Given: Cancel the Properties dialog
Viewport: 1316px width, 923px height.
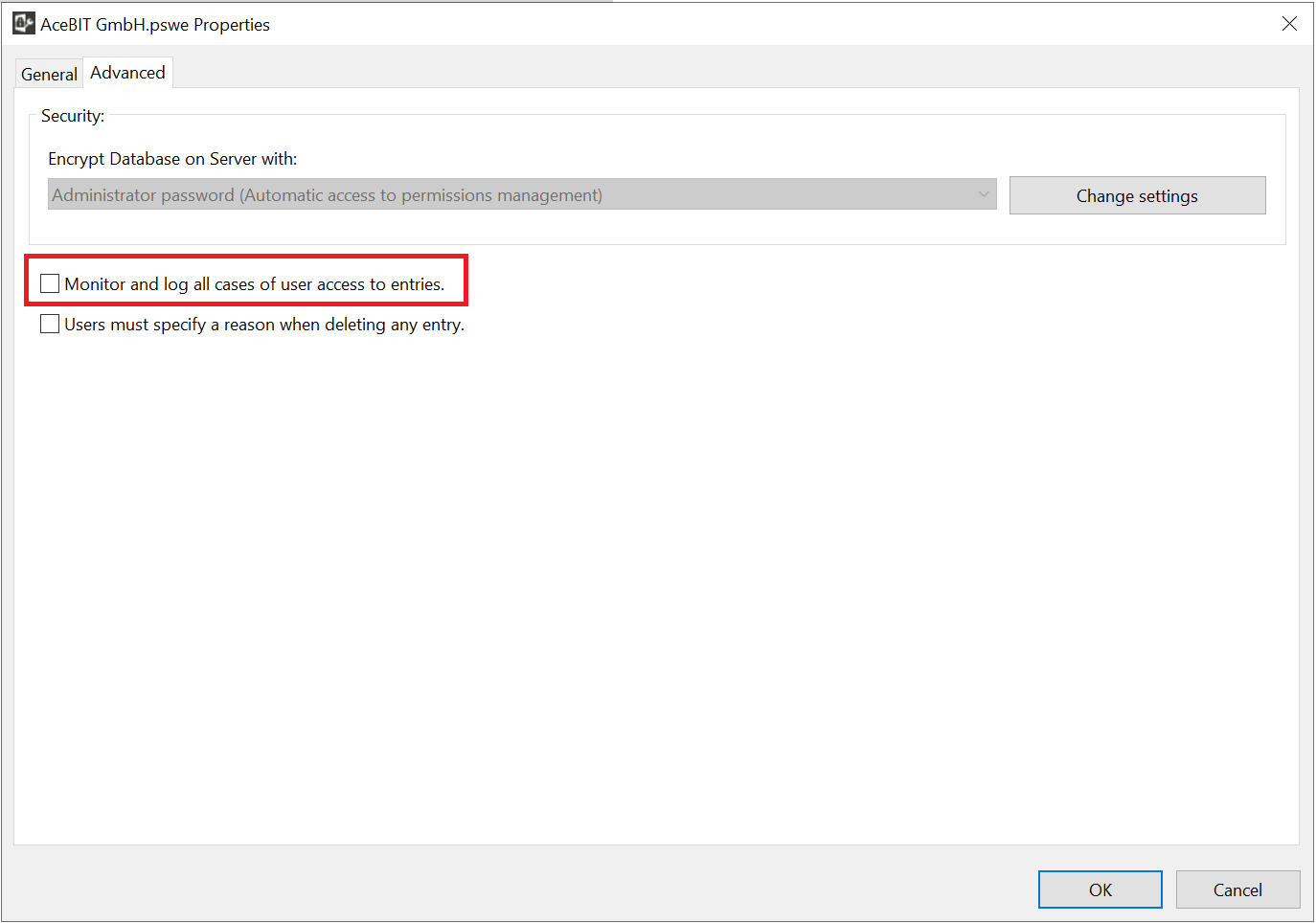Looking at the screenshot, I should pos(1237,889).
